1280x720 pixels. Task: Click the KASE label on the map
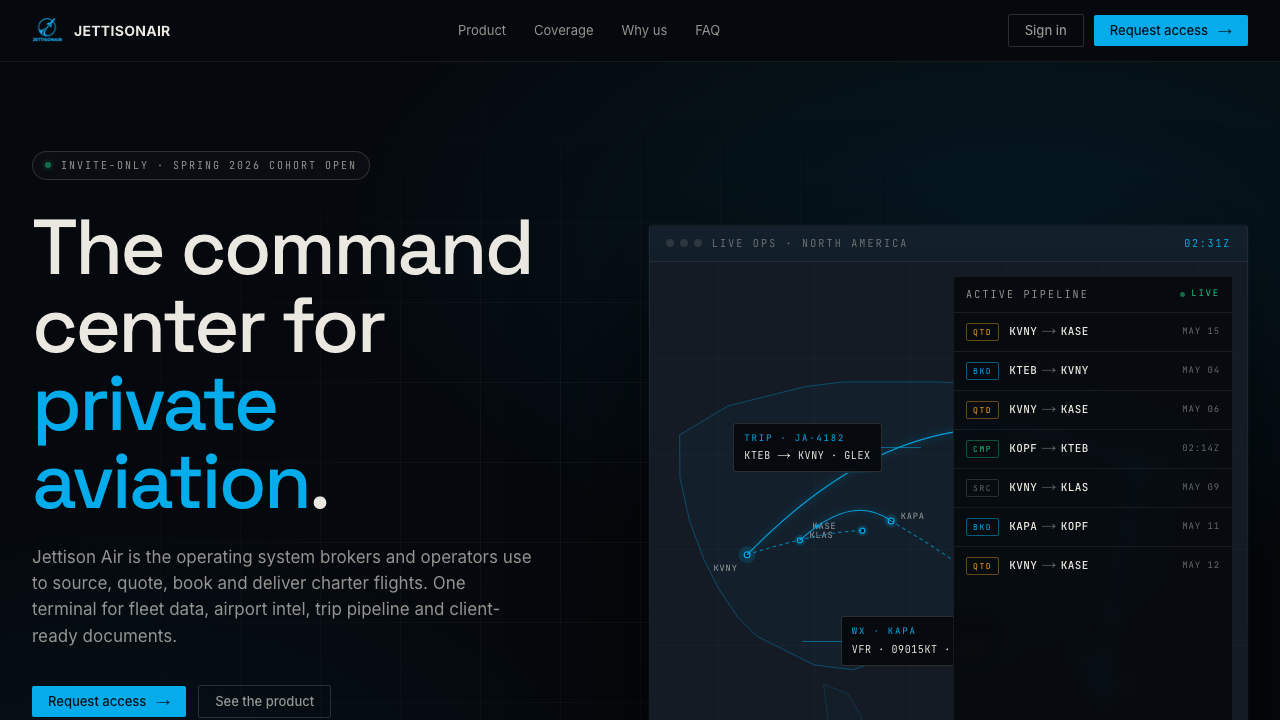coord(824,526)
